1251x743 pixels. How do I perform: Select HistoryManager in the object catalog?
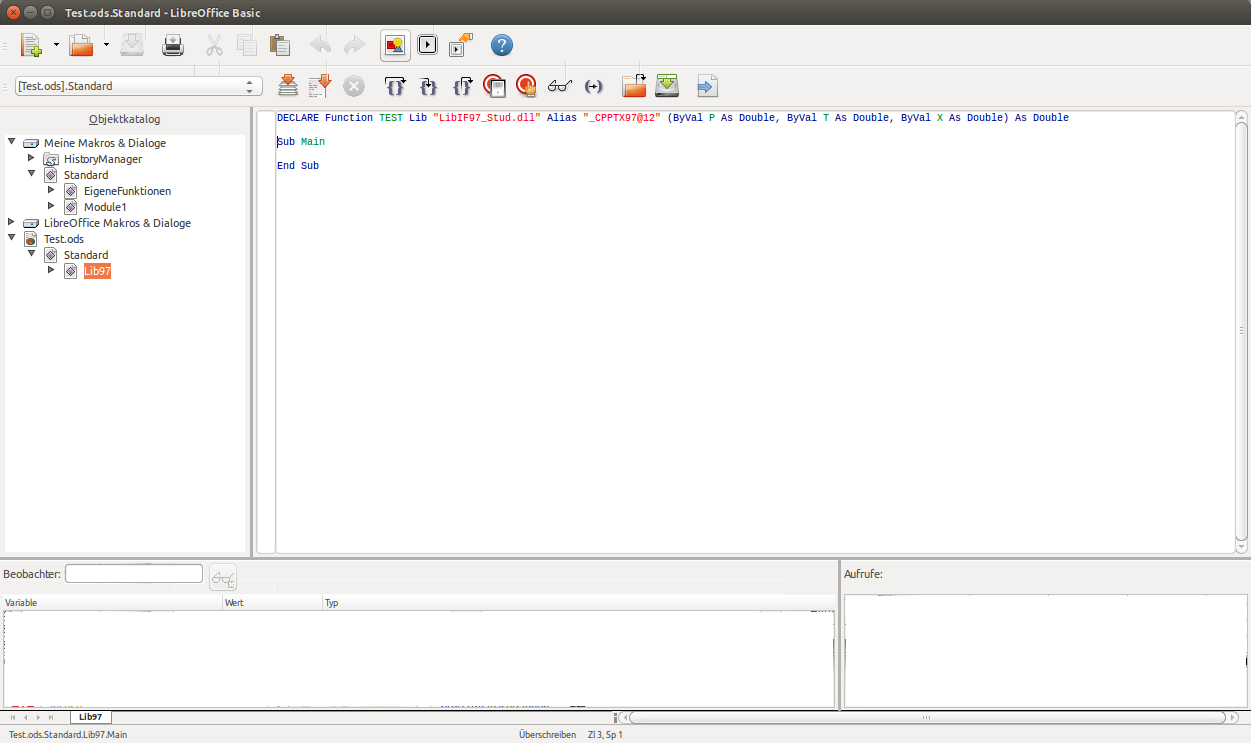coord(103,159)
